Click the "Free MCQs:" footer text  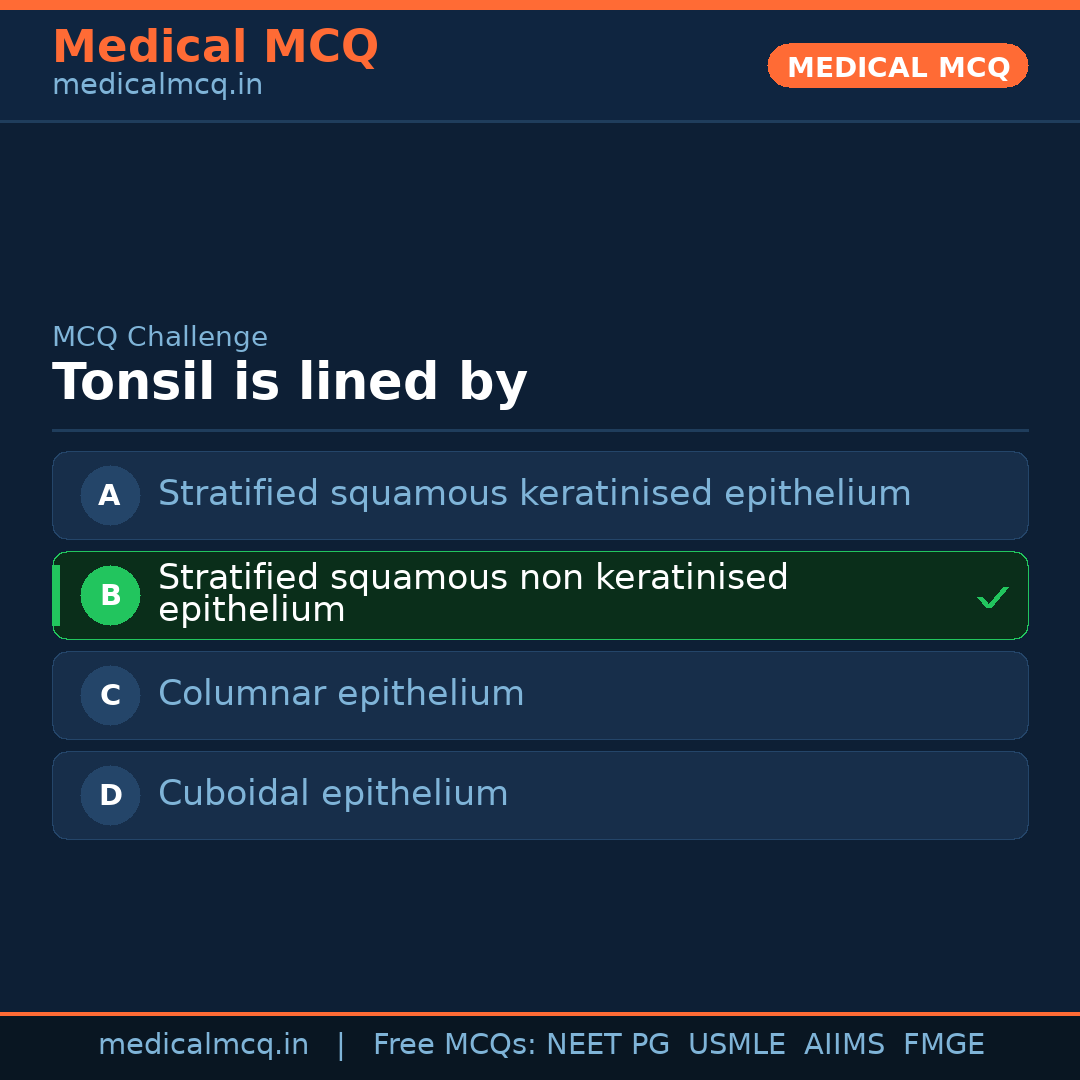point(454,1045)
